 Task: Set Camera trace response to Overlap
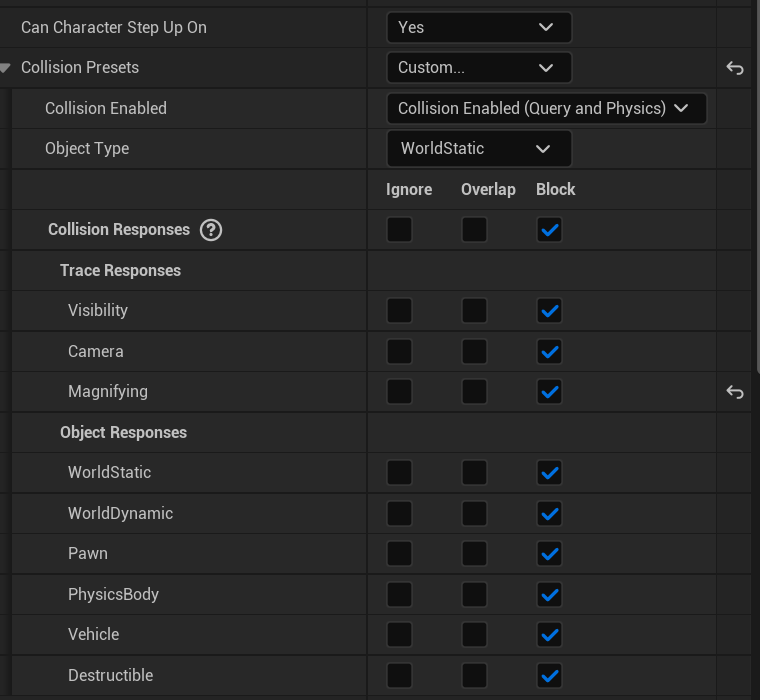click(474, 352)
